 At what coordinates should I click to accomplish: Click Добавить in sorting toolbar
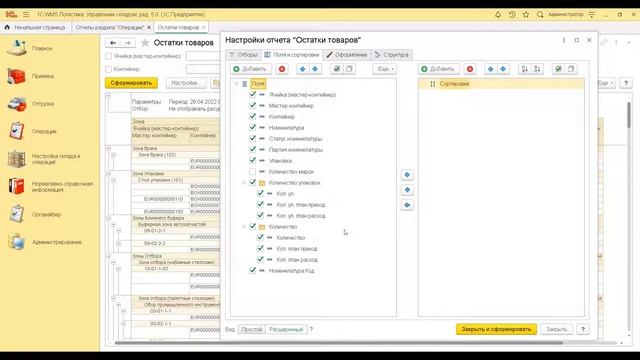click(438, 69)
